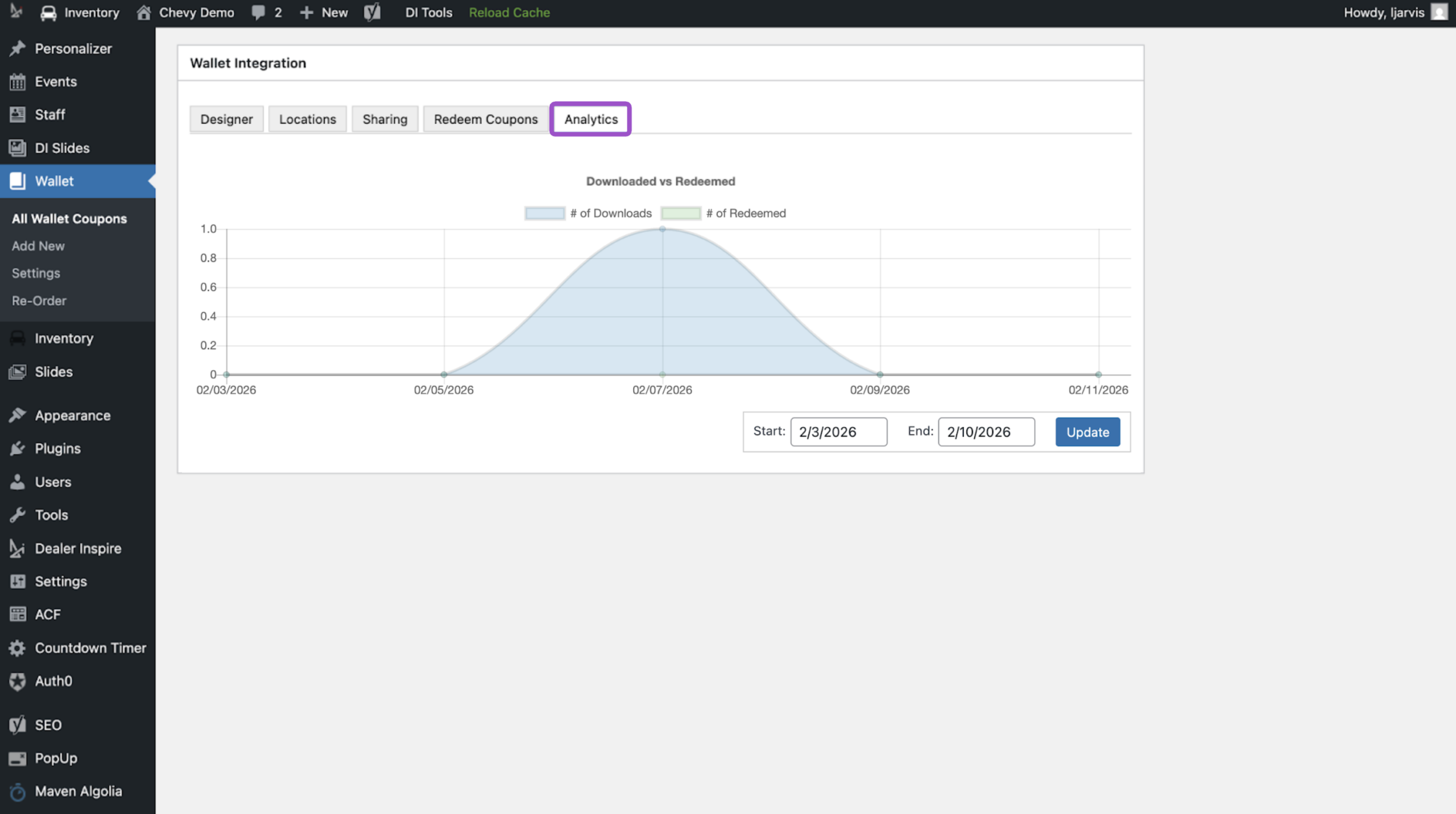
Task: Click the Start date field
Action: point(838,432)
